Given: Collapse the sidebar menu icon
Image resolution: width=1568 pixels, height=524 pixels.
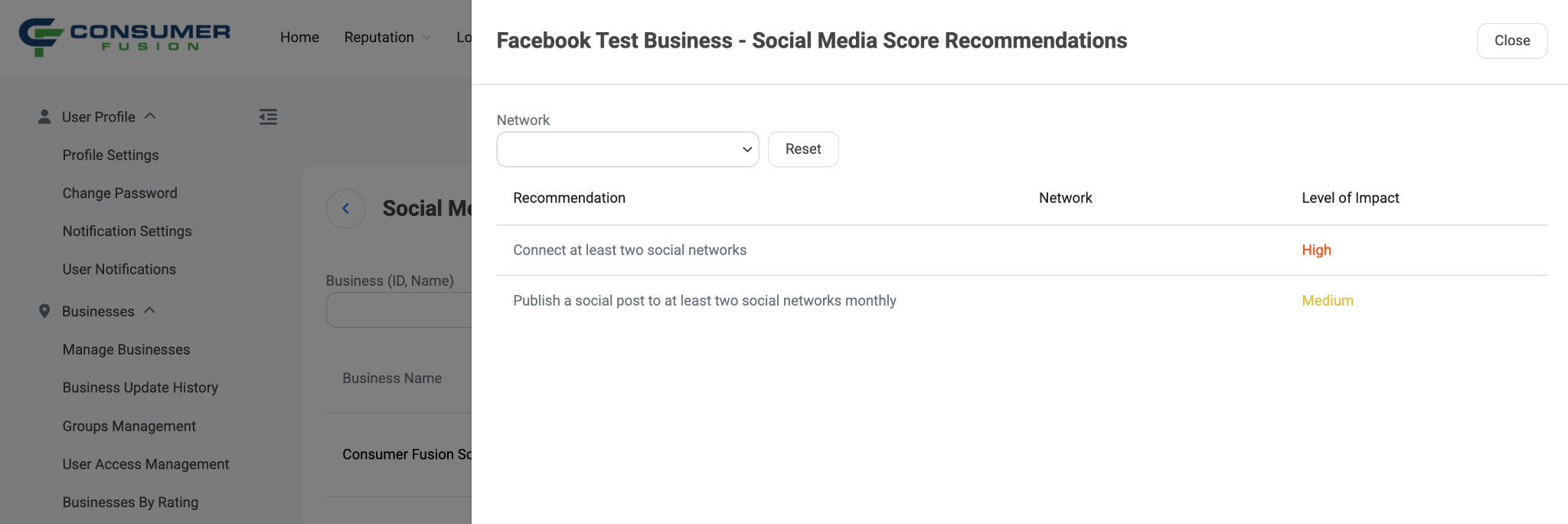Looking at the screenshot, I should pyautogui.click(x=268, y=116).
